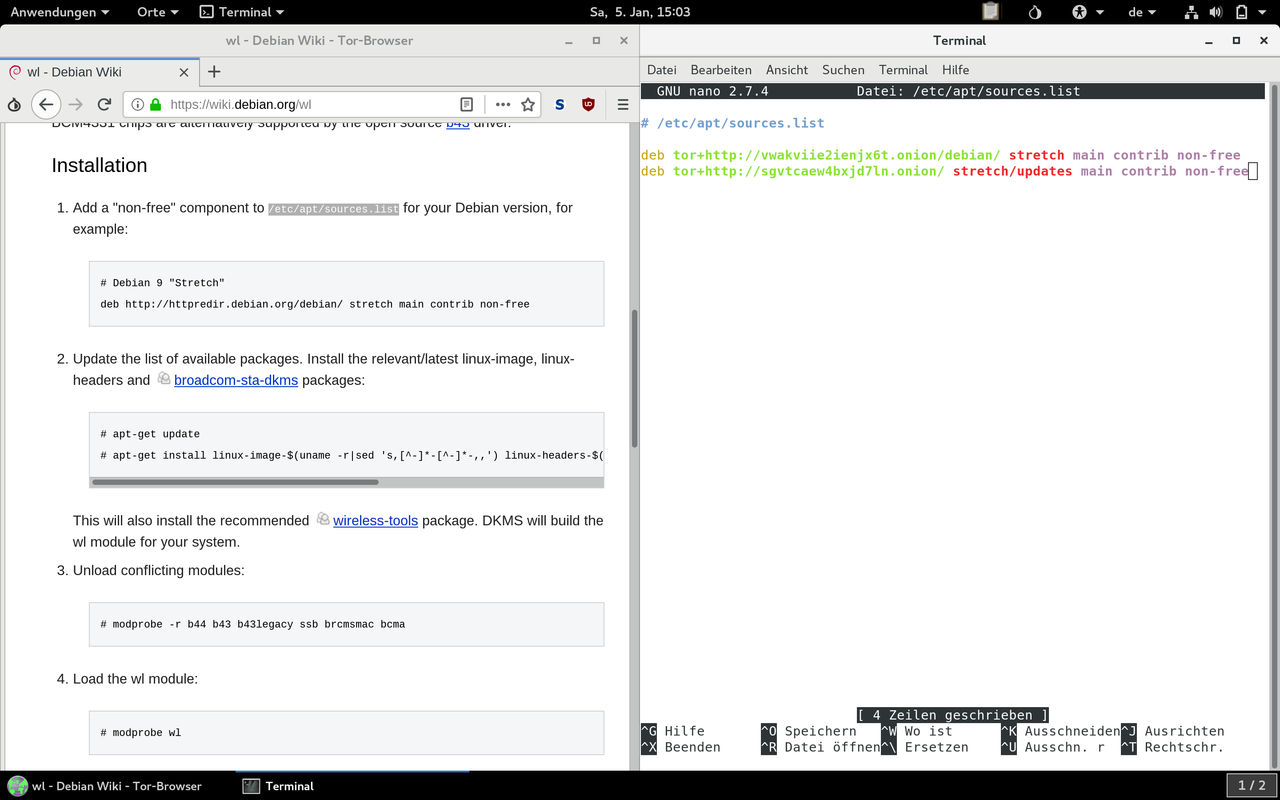Click the # apt-get update code line

150,434
